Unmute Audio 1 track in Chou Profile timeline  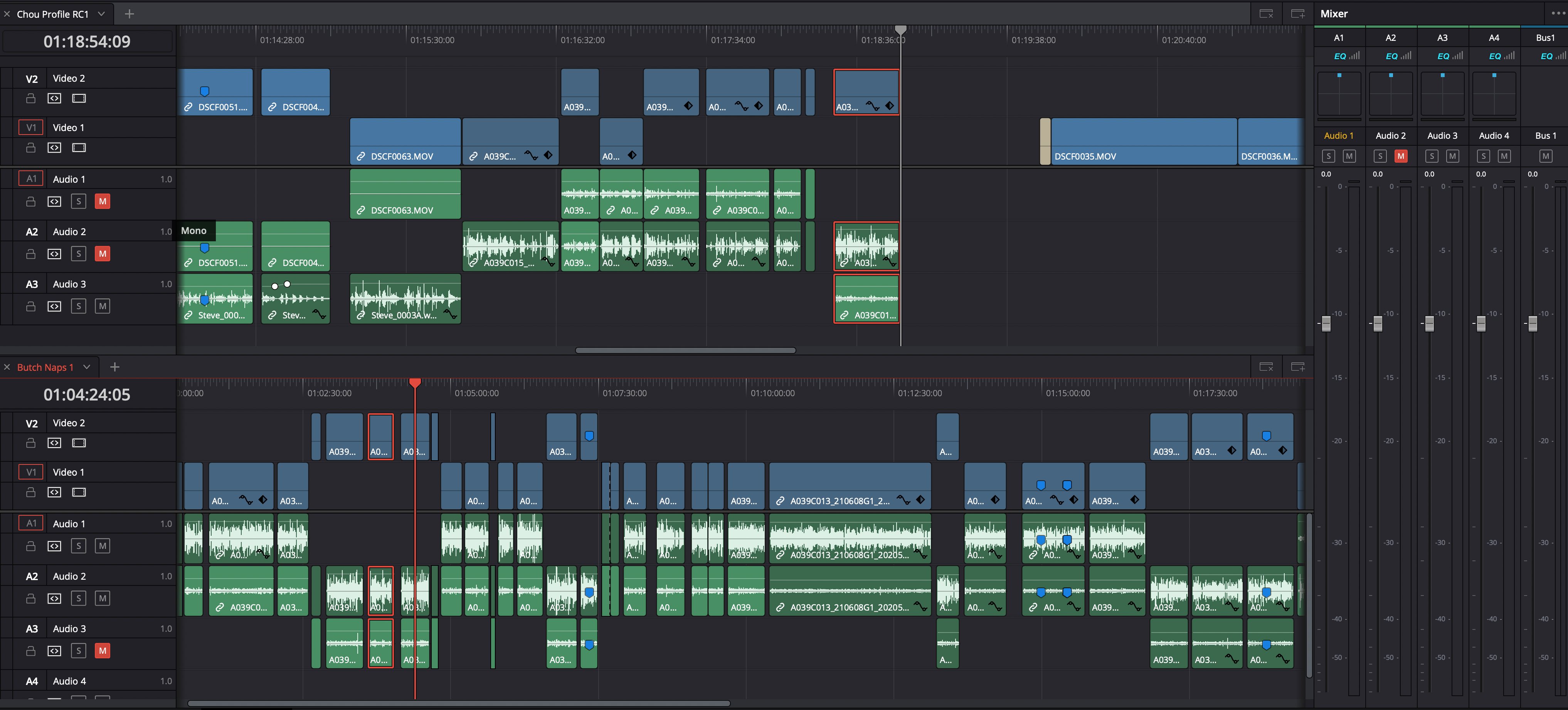coord(102,202)
